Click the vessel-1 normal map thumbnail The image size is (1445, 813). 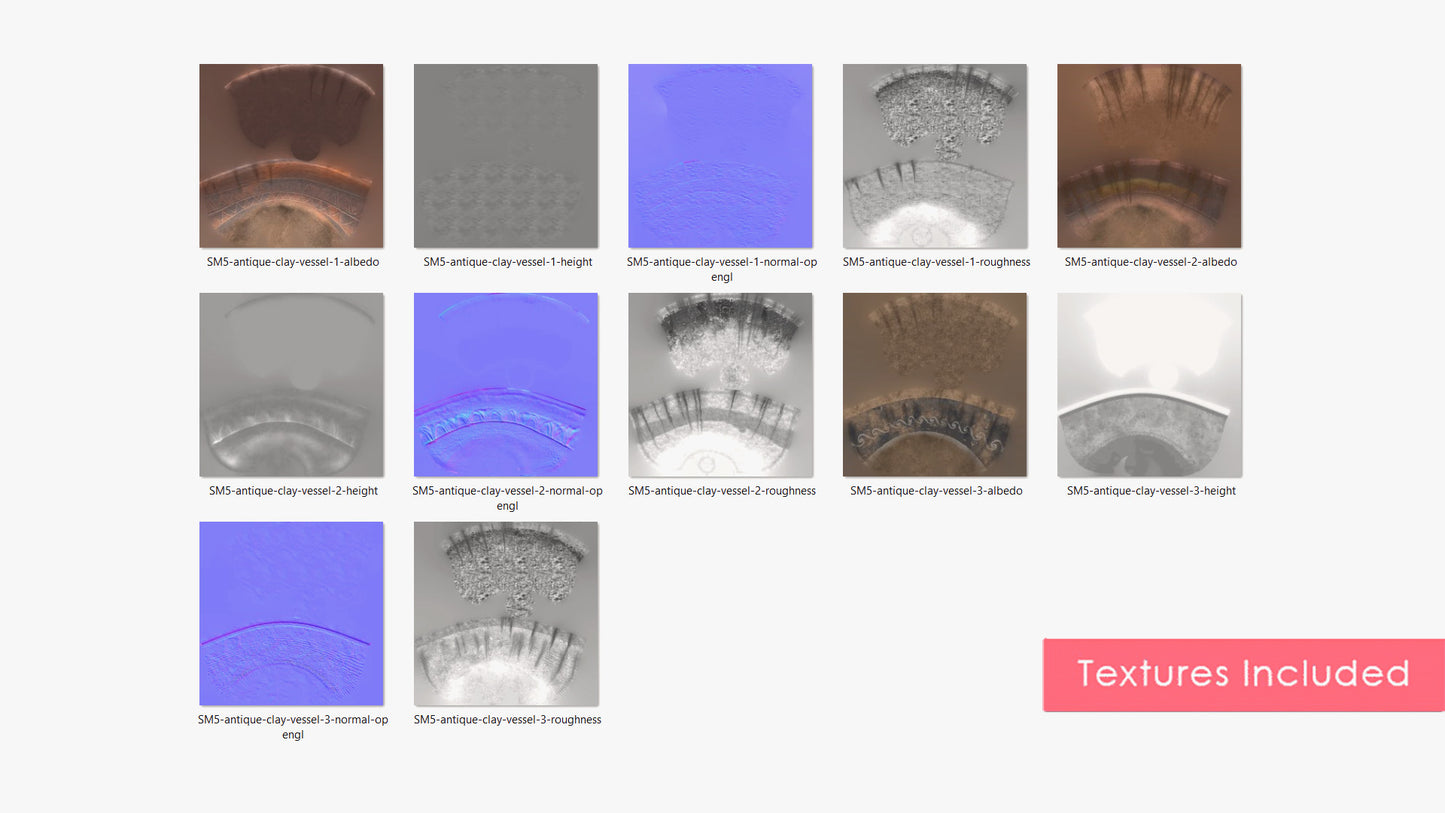coord(720,155)
